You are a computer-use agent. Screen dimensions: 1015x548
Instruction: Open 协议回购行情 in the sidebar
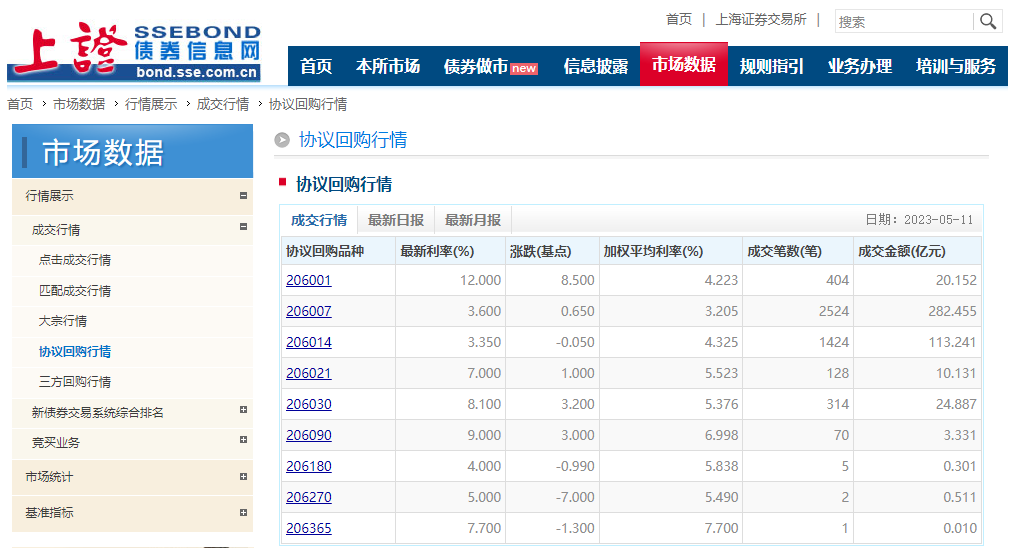74,351
